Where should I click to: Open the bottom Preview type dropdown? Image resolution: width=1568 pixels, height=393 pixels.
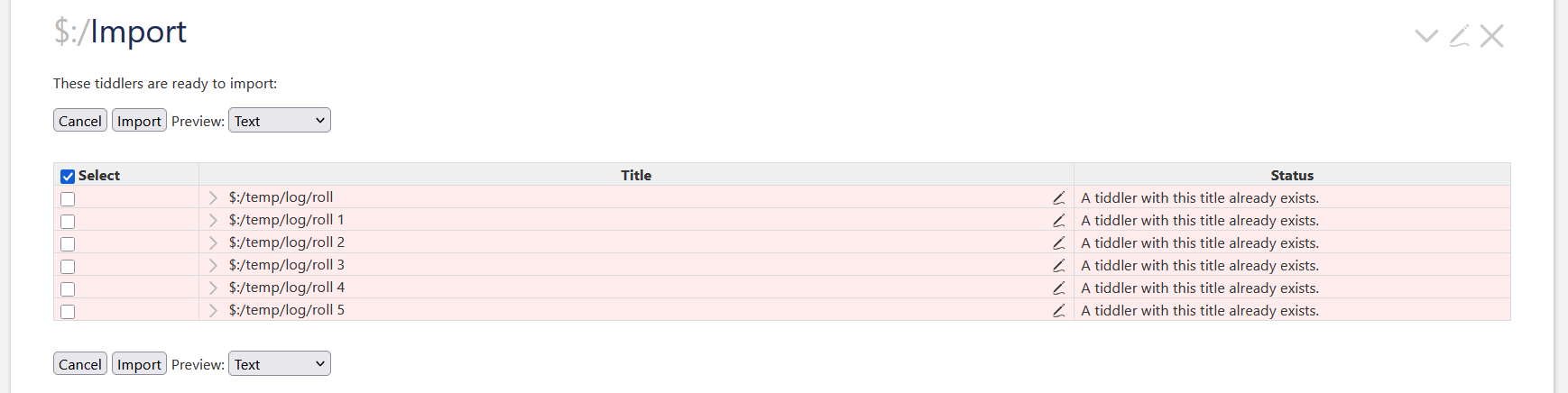coord(280,364)
